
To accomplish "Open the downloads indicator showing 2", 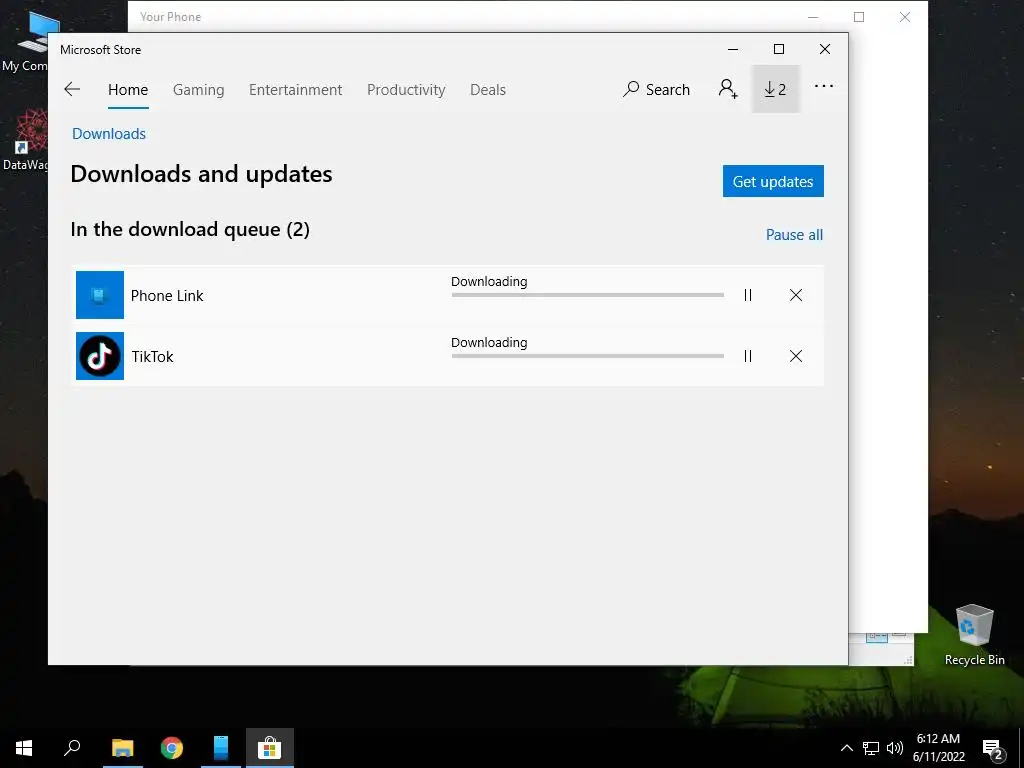I will pyautogui.click(x=775, y=89).
